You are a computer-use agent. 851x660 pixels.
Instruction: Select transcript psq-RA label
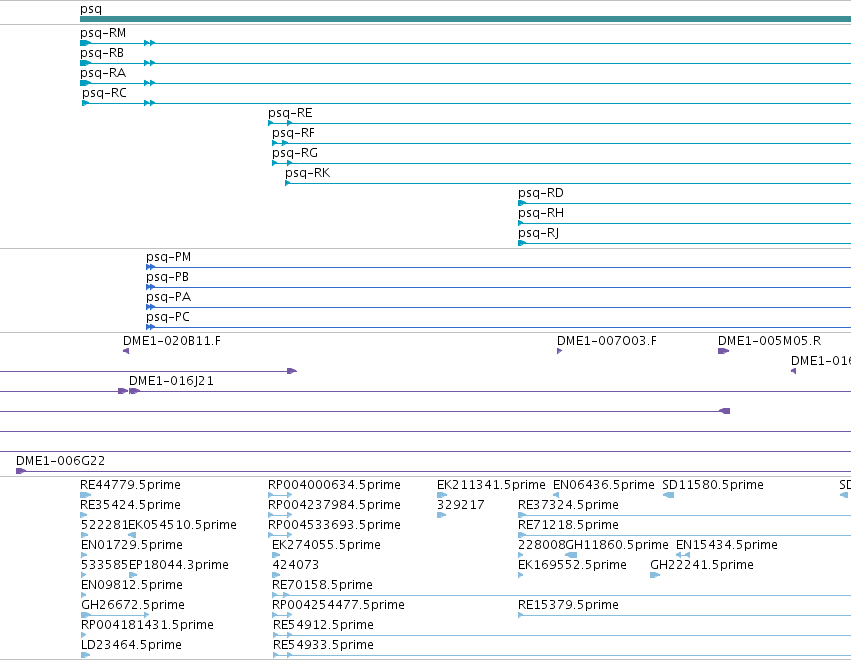click(103, 73)
